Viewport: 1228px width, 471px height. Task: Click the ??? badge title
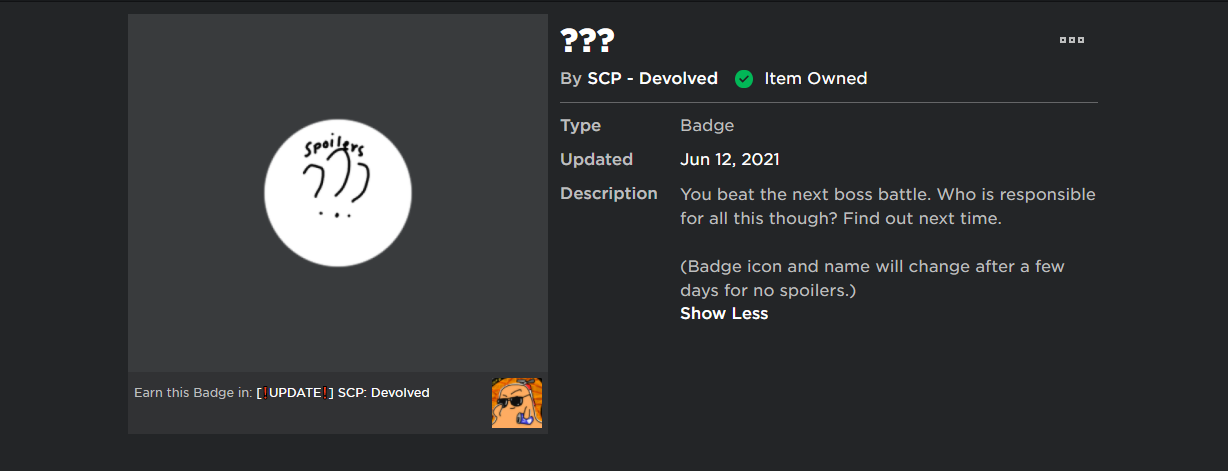click(x=587, y=41)
